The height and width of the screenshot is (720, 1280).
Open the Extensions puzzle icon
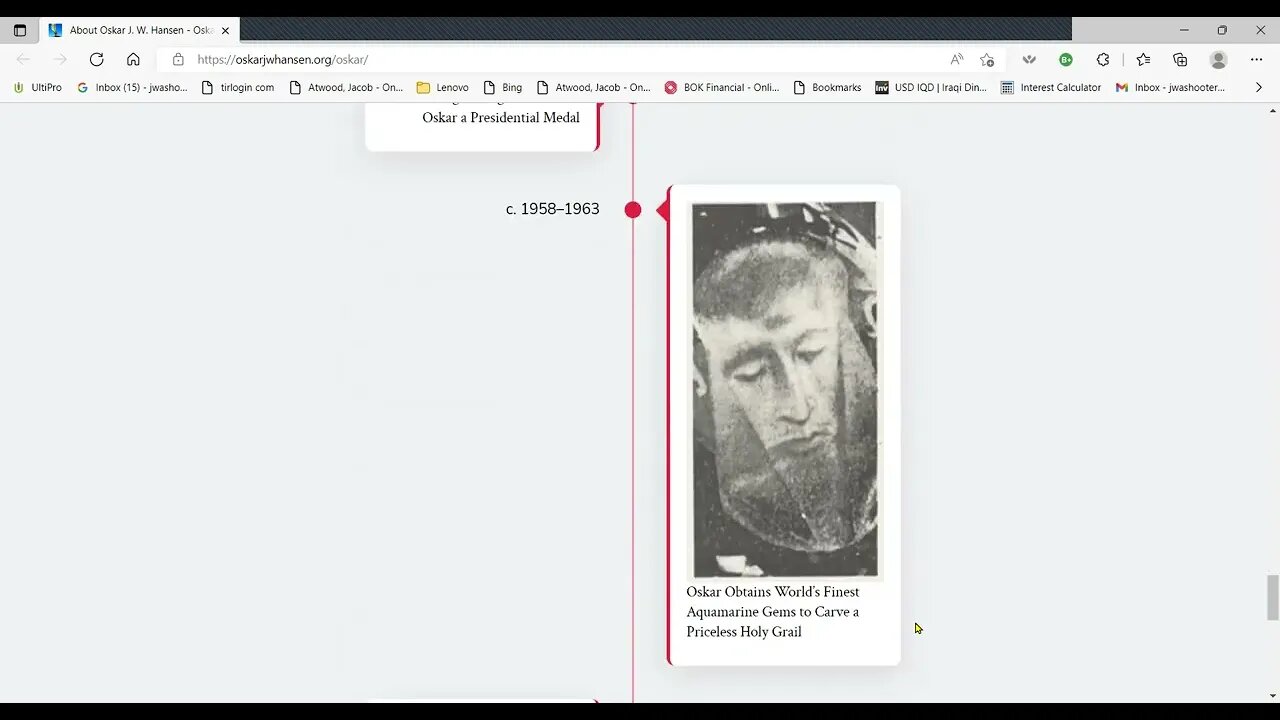pyautogui.click(x=1103, y=59)
